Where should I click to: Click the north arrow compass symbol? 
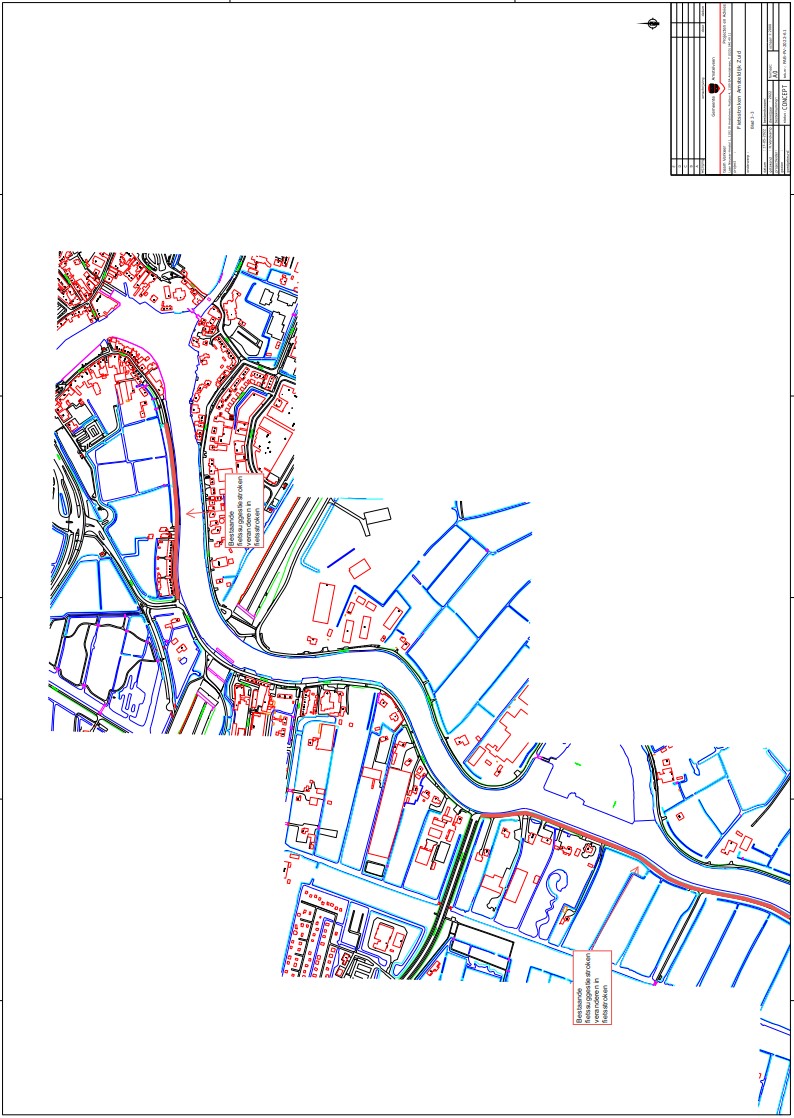pyautogui.click(x=652, y=22)
